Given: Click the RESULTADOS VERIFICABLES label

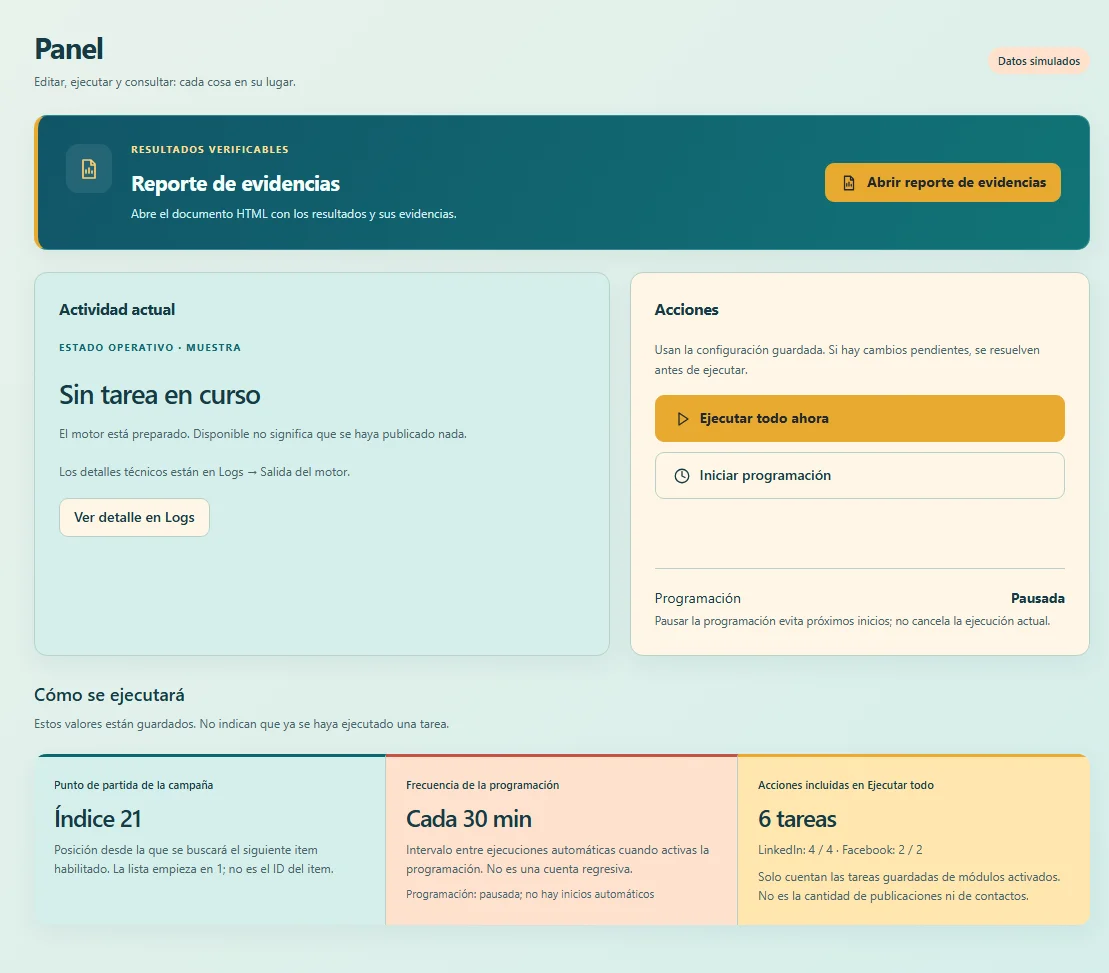Looking at the screenshot, I should tap(209, 149).
